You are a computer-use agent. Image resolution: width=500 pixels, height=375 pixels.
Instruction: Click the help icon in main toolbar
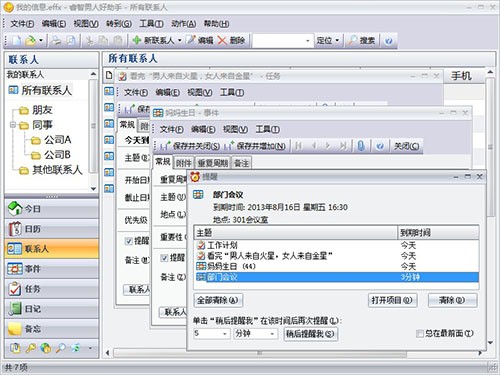[x=388, y=41]
